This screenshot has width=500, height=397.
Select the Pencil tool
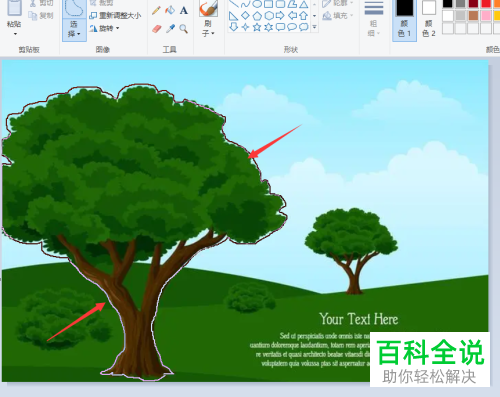point(156,10)
